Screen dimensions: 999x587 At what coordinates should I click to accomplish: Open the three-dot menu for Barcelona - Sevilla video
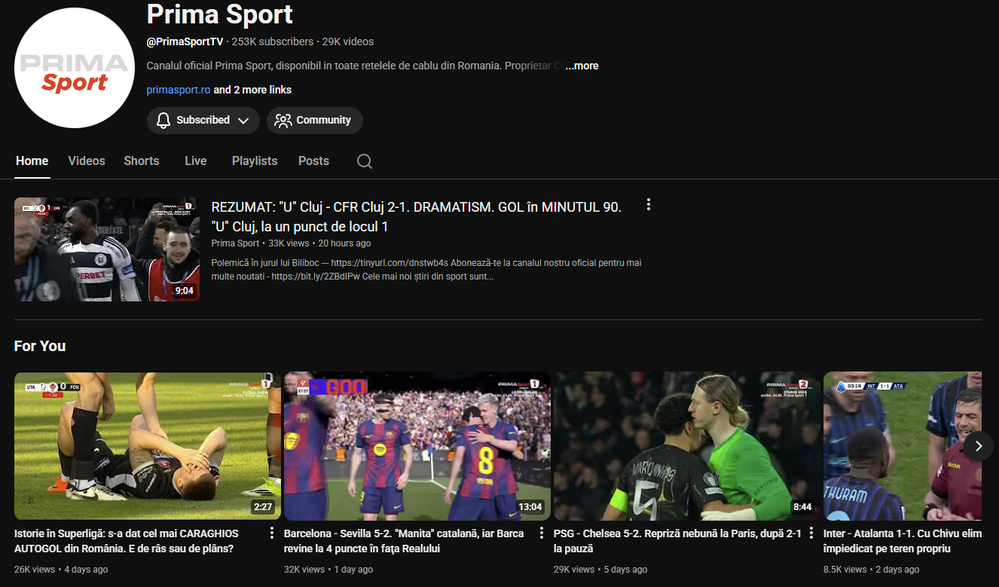542,533
